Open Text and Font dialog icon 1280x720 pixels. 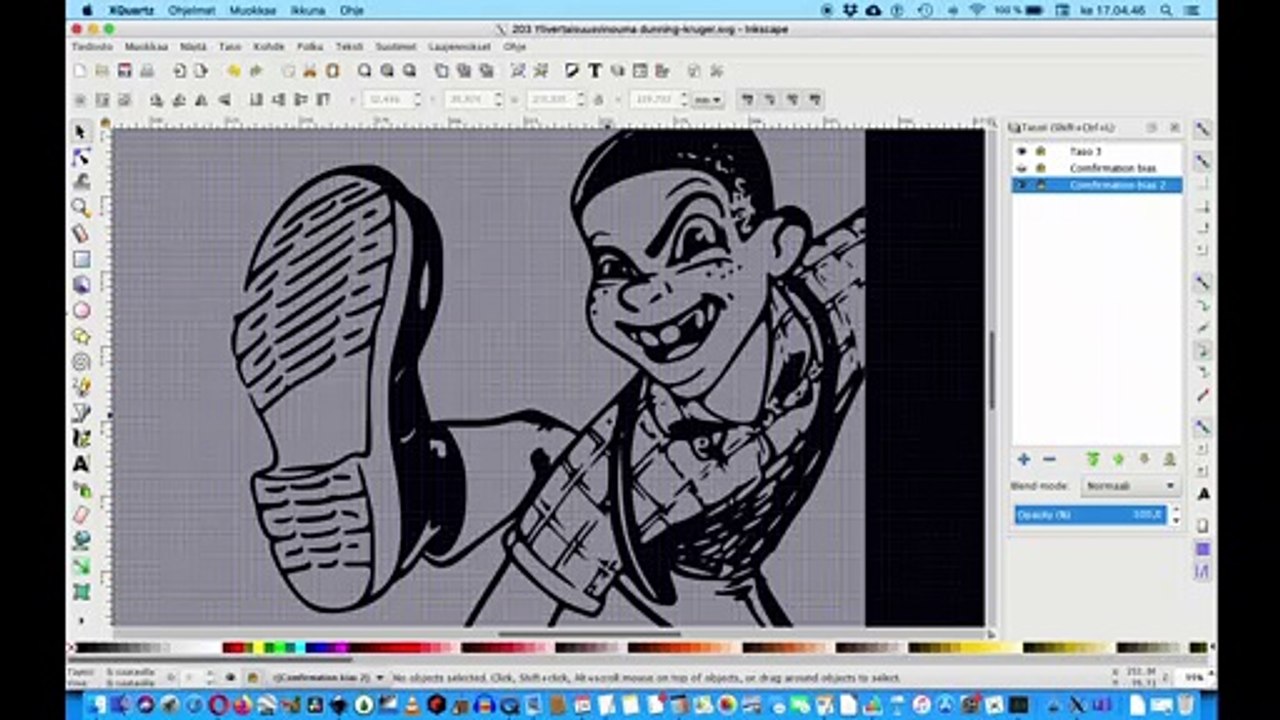click(594, 71)
